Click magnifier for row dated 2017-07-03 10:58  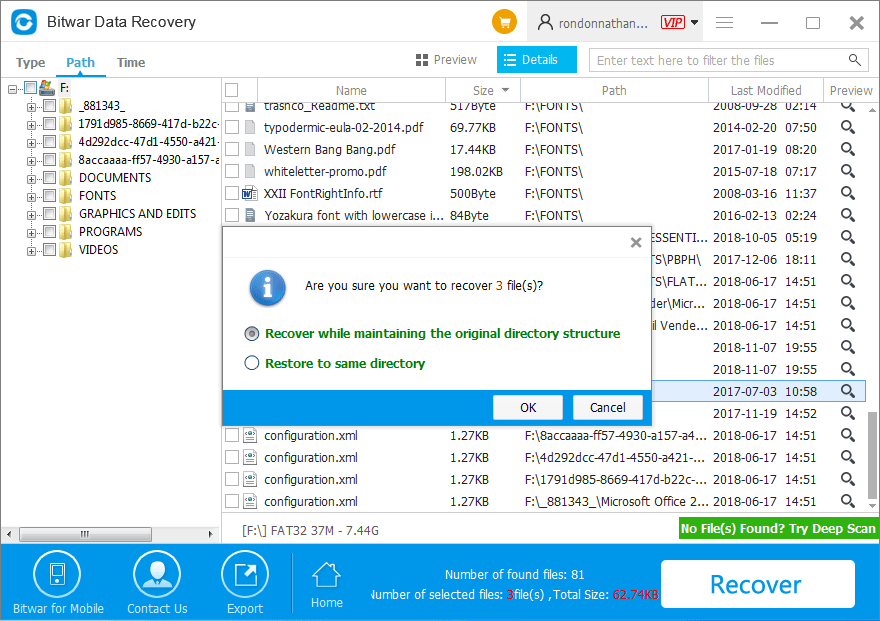coord(847,391)
